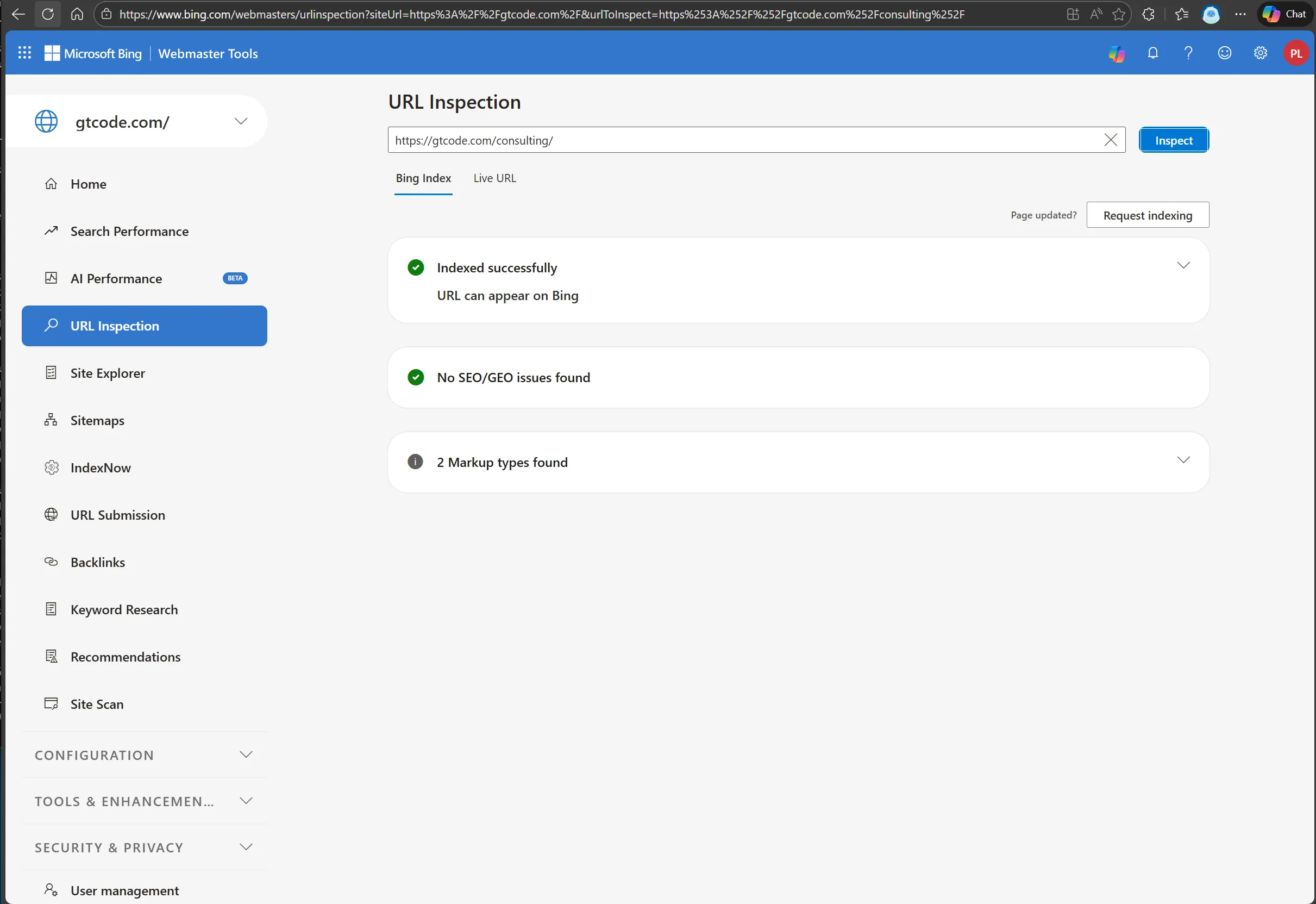This screenshot has width=1316, height=904.
Task: Expand the Indexed successfully card
Action: 1183,266
